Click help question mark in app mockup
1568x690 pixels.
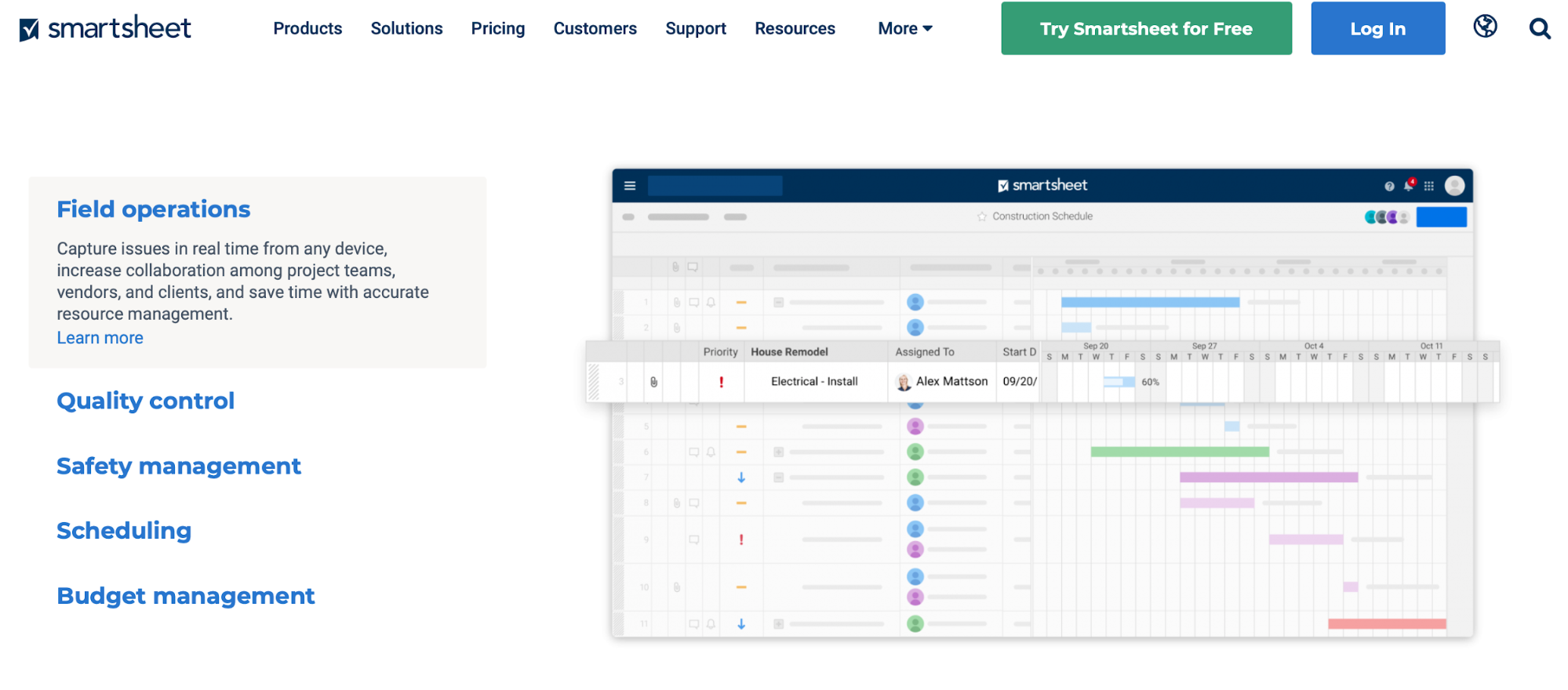pos(1389,186)
